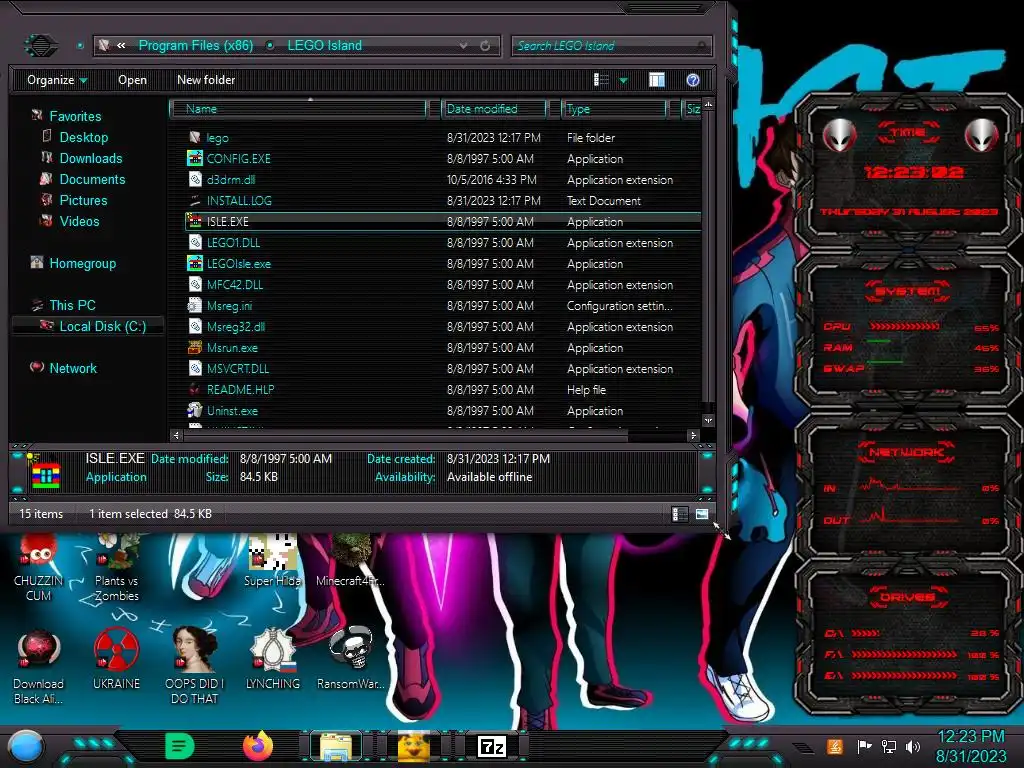Open the UKRAINE desktop icon
Screen dimensions: 1024x768
click(116, 660)
